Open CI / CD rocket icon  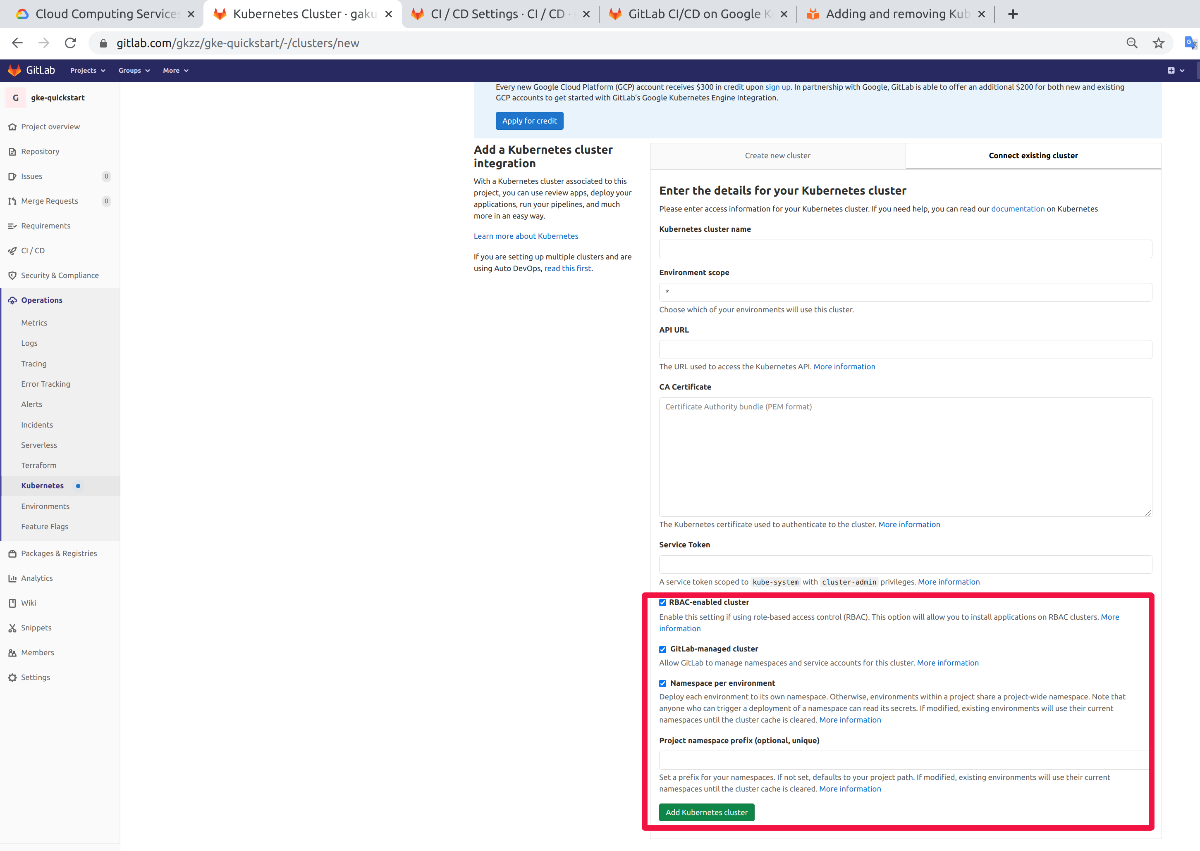pos(12,251)
